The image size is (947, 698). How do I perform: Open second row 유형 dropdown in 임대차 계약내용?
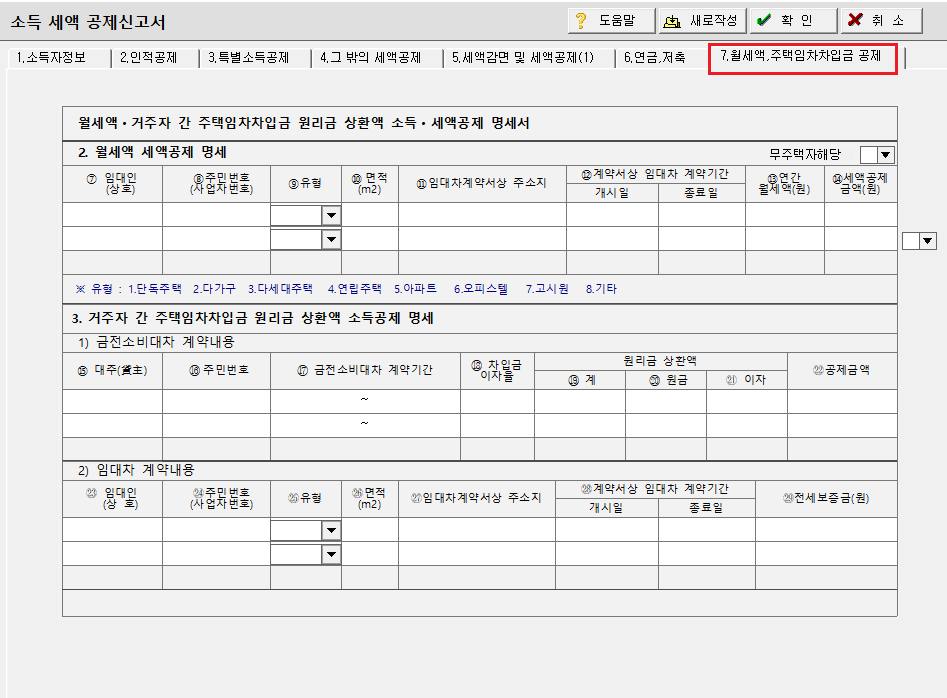point(331,554)
